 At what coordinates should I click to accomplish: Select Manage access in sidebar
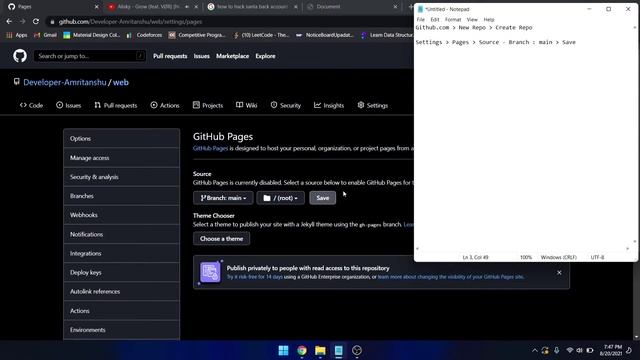(121, 158)
